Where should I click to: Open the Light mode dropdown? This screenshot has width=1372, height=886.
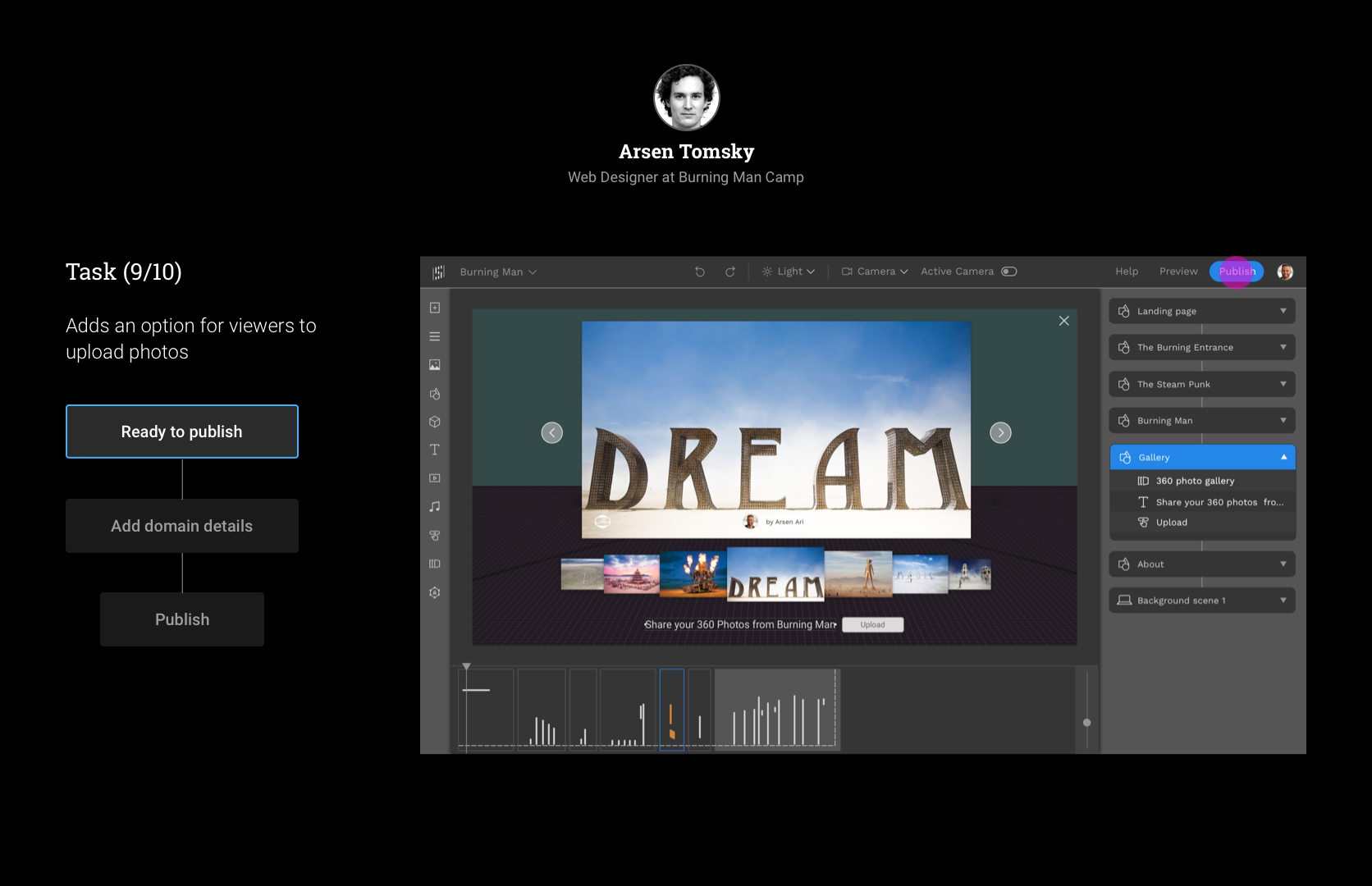point(789,272)
